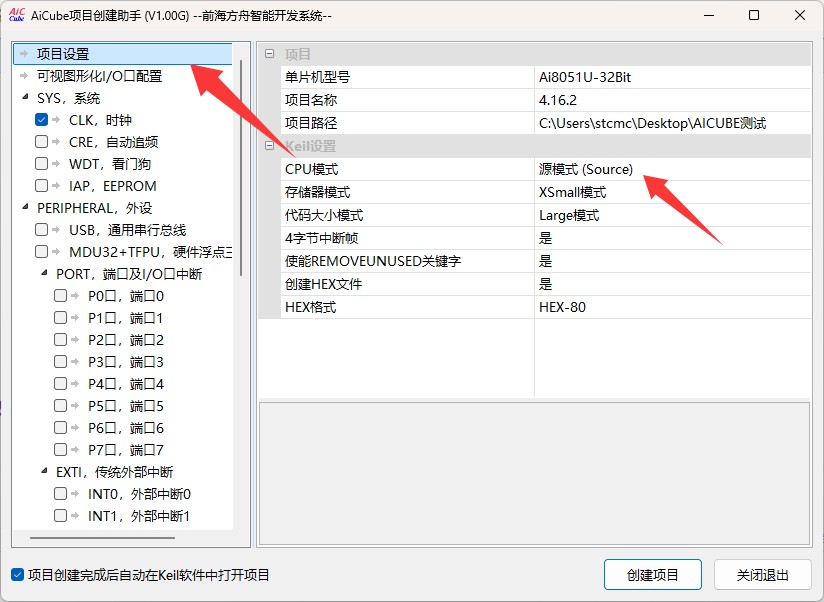Select the 可视图形化I/O口配置 tree item
This screenshot has width=824, height=602.
click(x=99, y=76)
